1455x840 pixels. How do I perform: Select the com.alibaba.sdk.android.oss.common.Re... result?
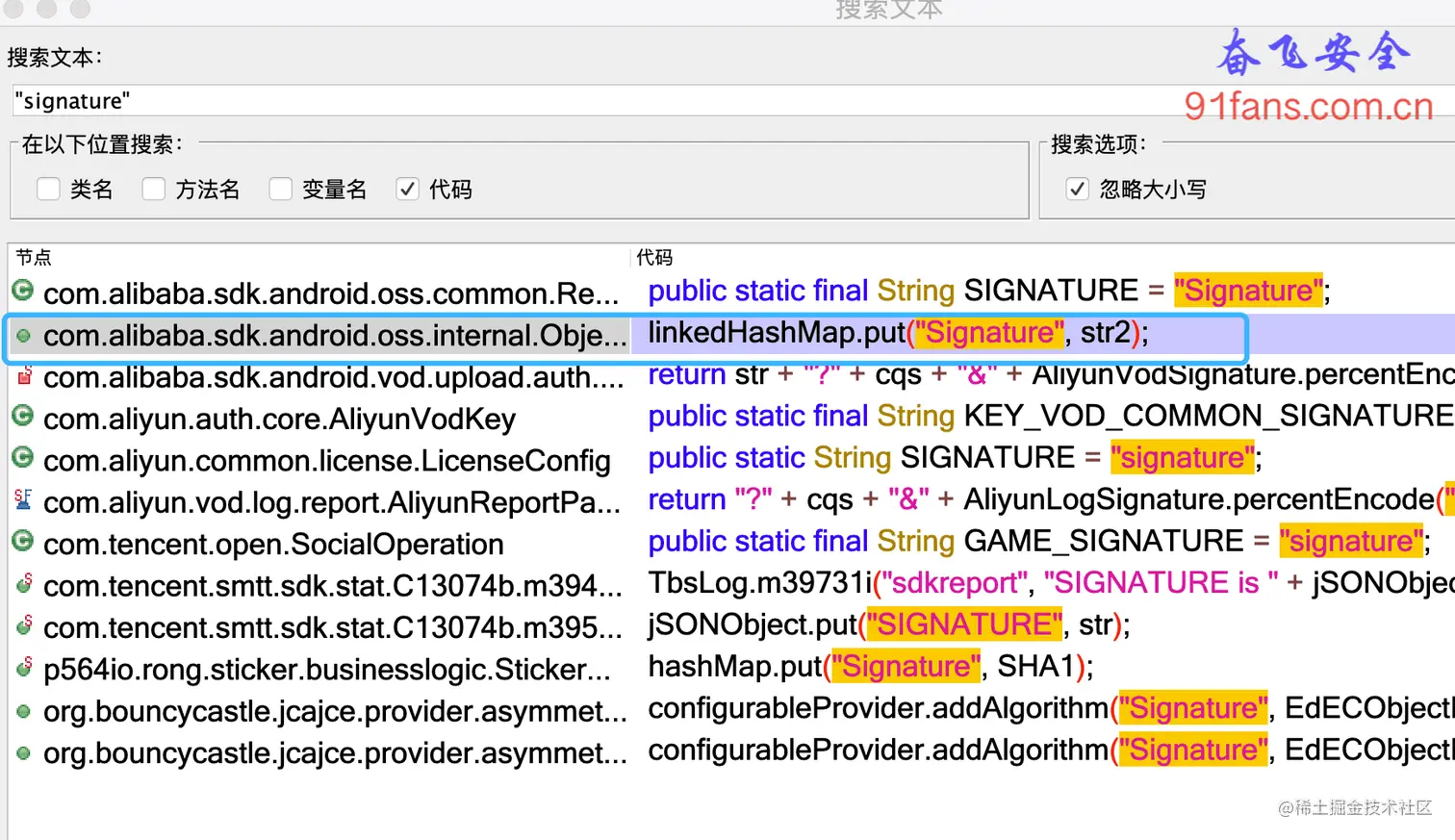(331, 293)
